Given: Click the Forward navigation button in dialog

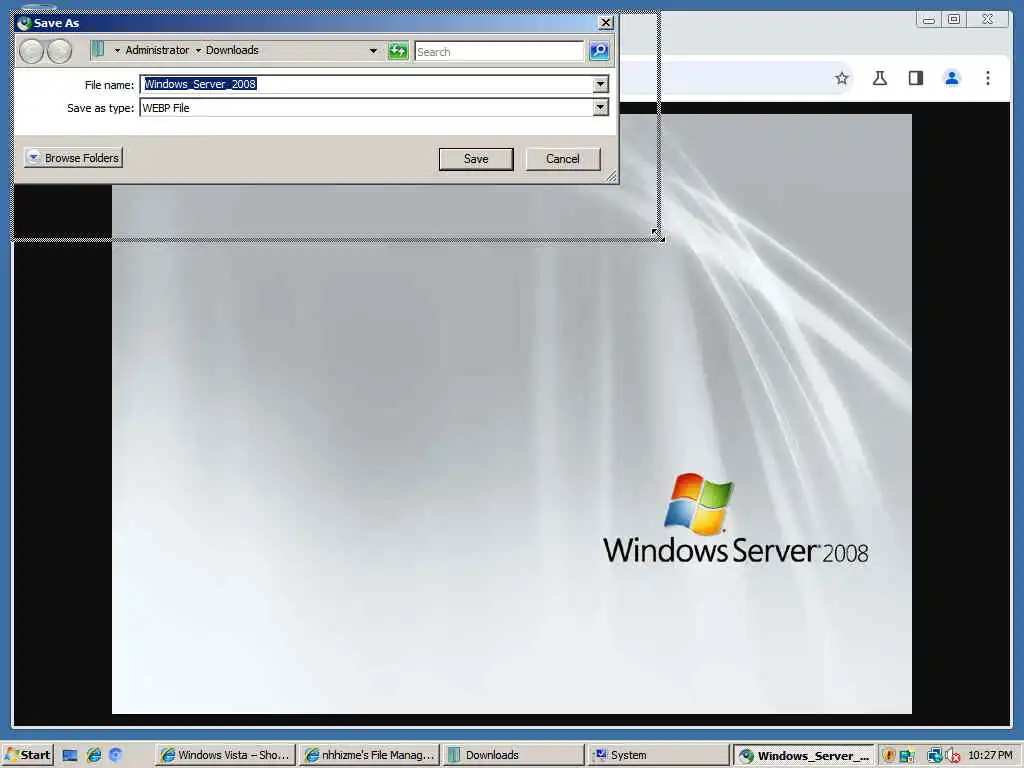Looking at the screenshot, I should (x=60, y=51).
